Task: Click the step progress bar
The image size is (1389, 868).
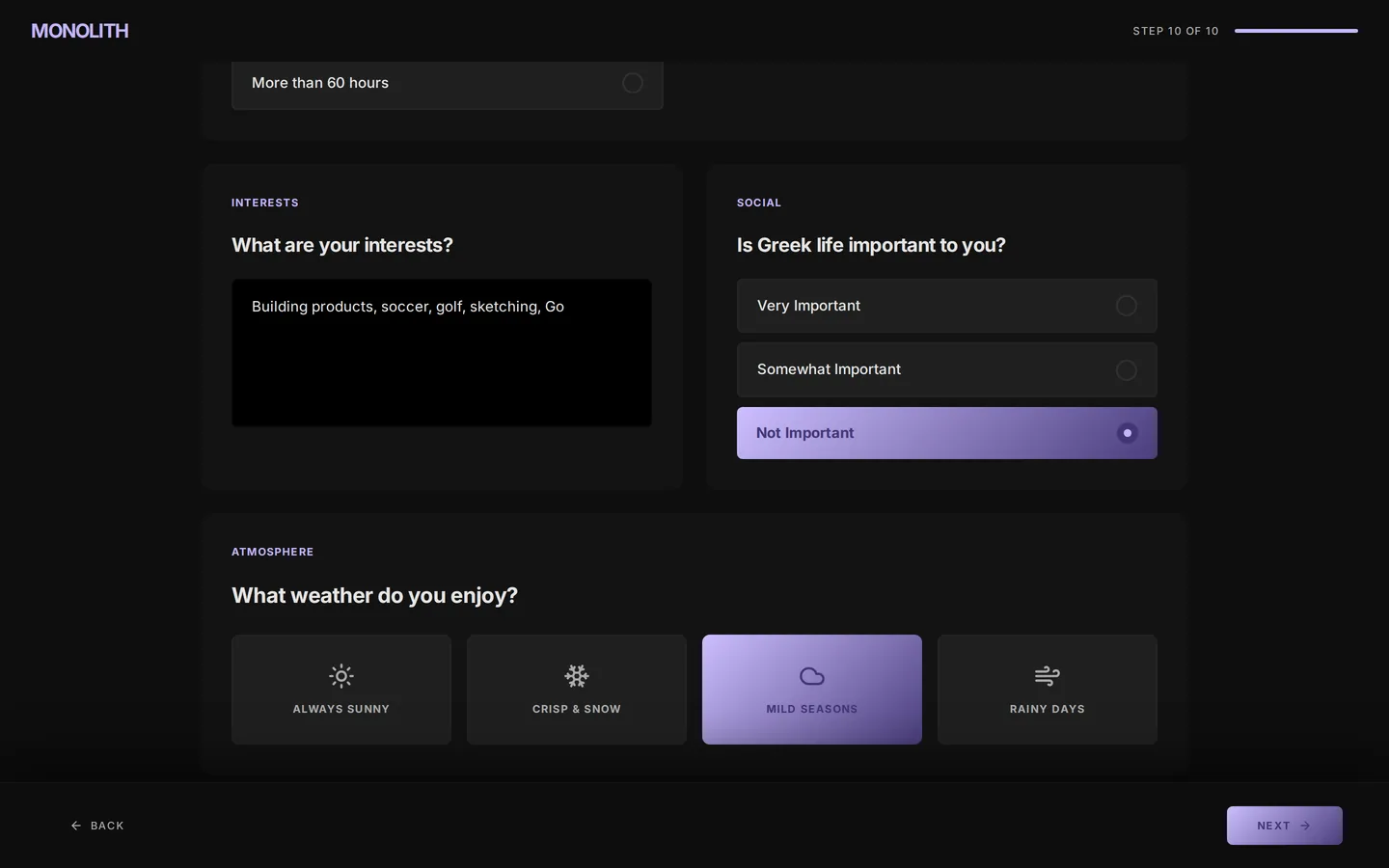Action: click(1296, 31)
